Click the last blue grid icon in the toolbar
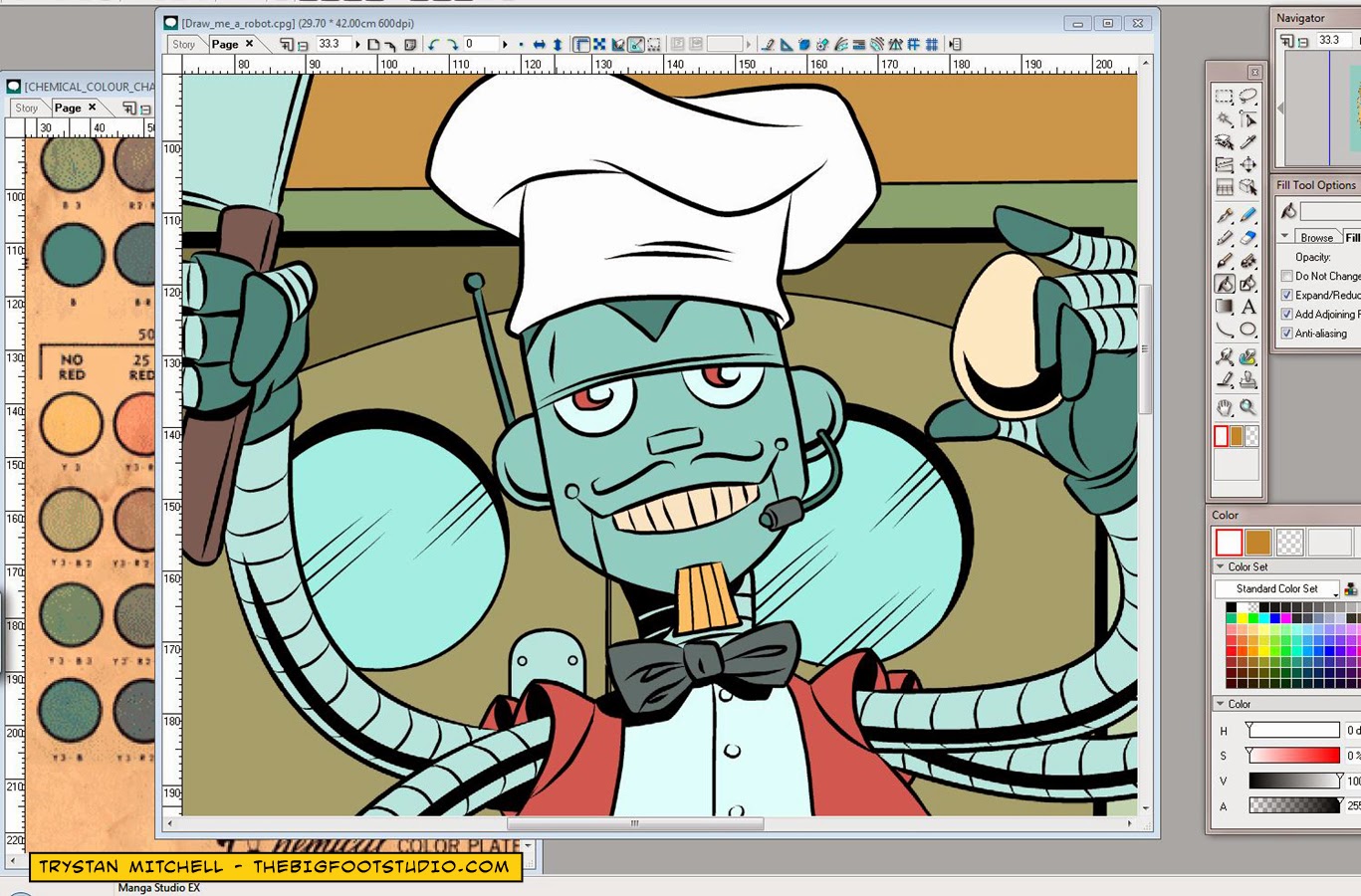Screen dimensions: 1361x896 pyautogui.click(x=932, y=44)
